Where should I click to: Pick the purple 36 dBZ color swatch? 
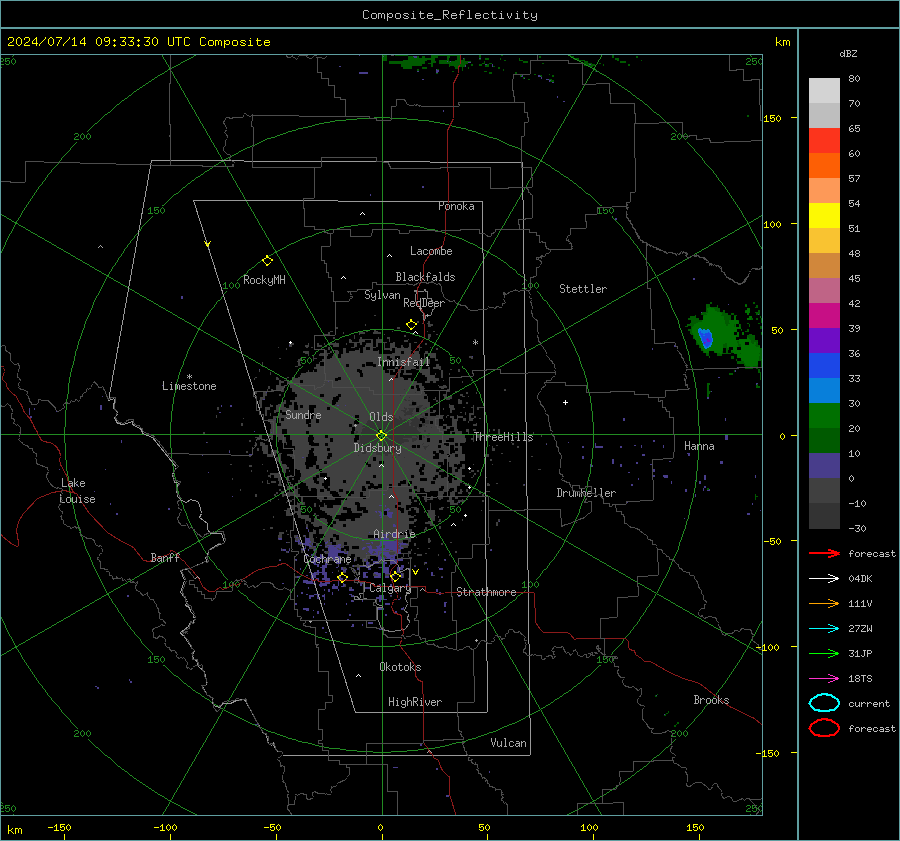tap(824, 340)
